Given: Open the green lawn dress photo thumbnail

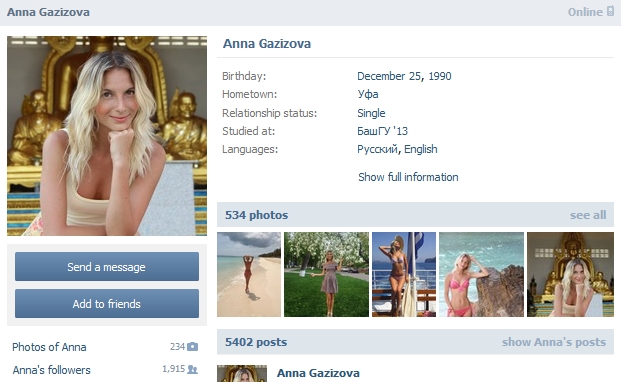Looking at the screenshot, I should 326,274.
